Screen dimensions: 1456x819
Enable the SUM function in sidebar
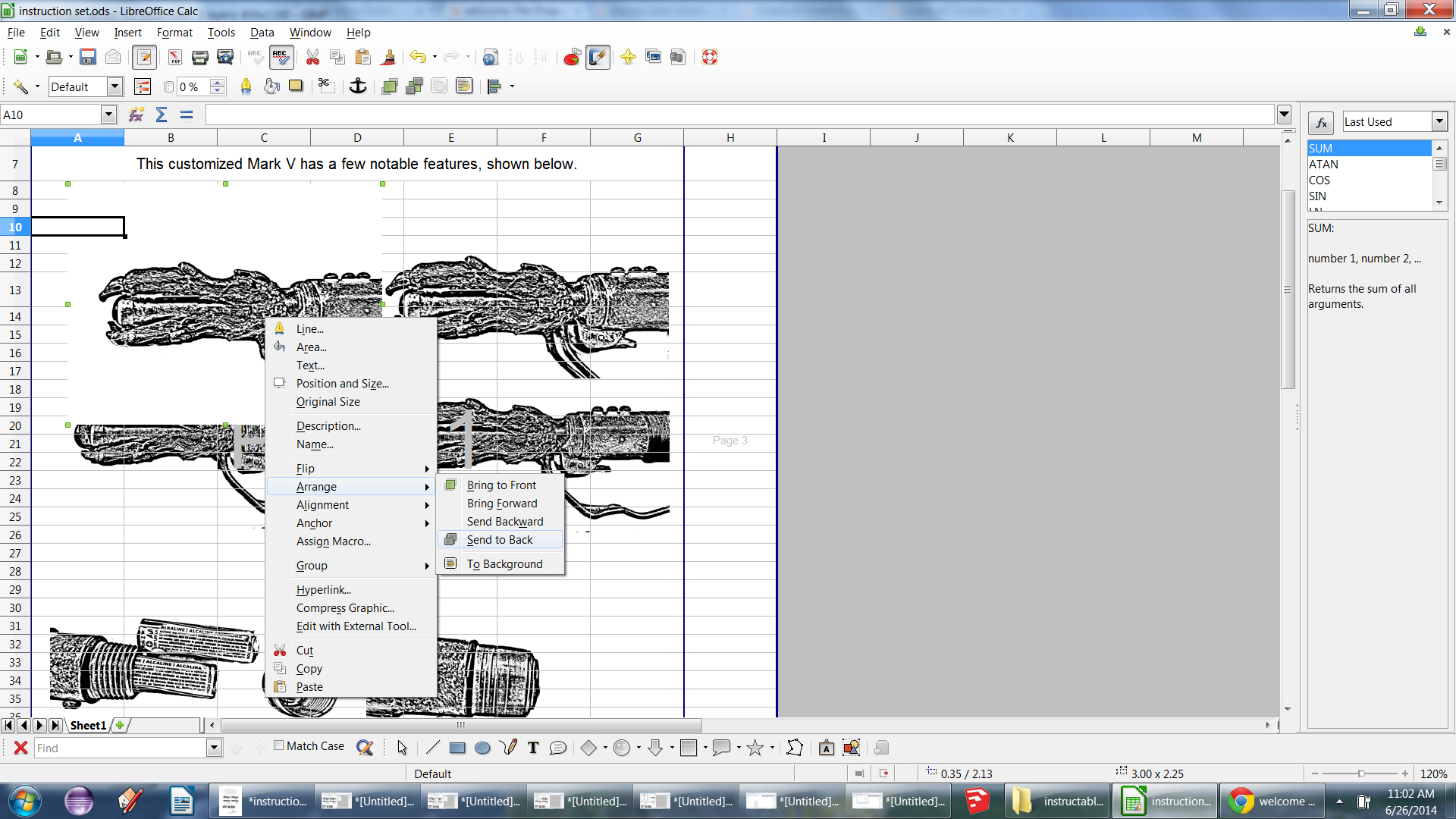[x=1362, y=147]
